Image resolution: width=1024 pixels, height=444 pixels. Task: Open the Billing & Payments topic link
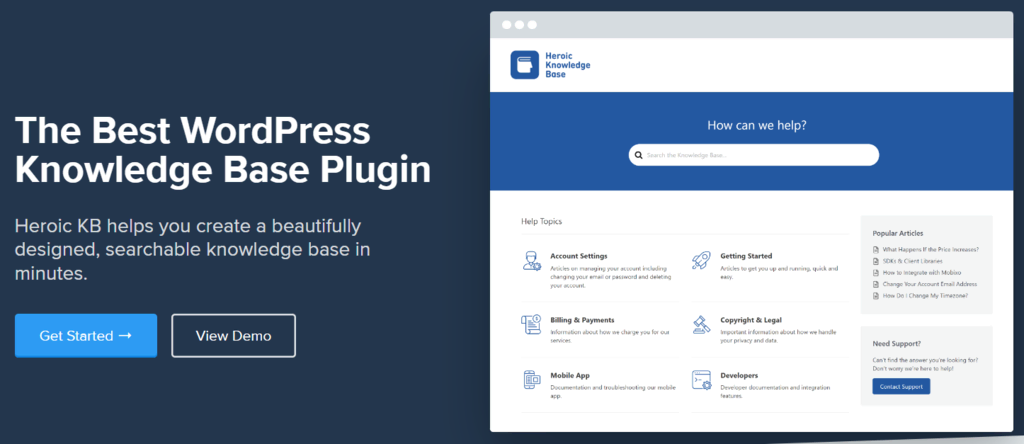tap(582, 320)
